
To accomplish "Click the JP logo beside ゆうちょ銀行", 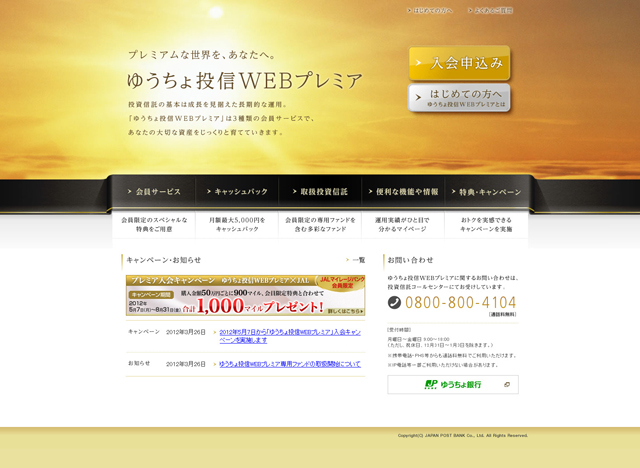I will click(431, 384).
